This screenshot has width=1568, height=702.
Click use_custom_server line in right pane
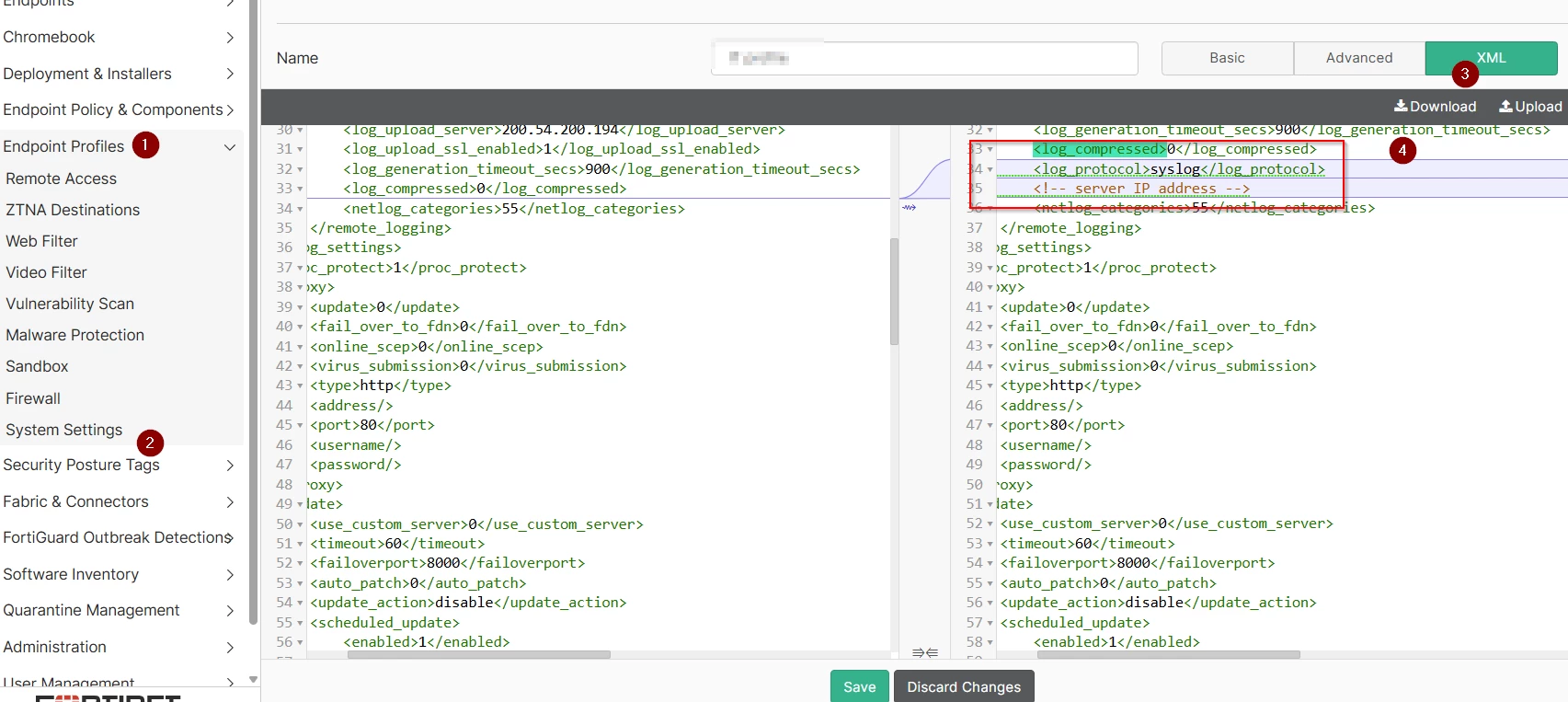(1166, 524)
